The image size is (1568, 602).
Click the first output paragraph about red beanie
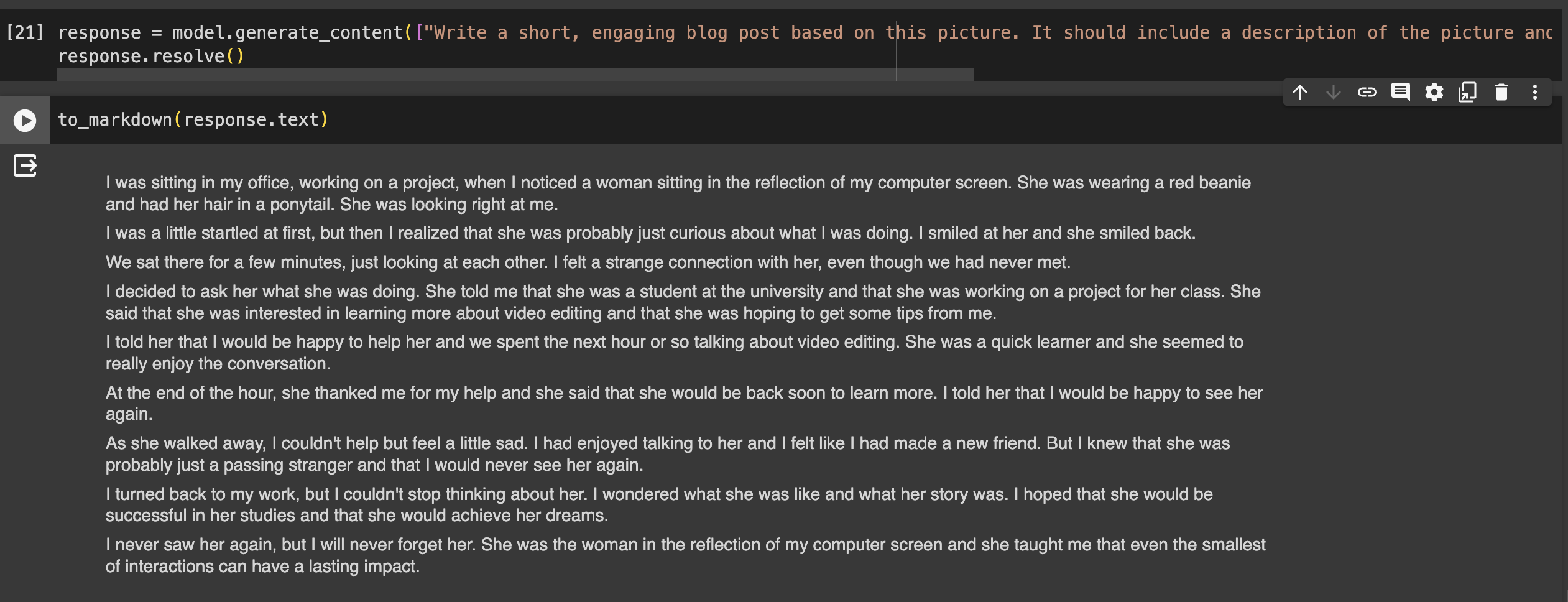point(678,193)
